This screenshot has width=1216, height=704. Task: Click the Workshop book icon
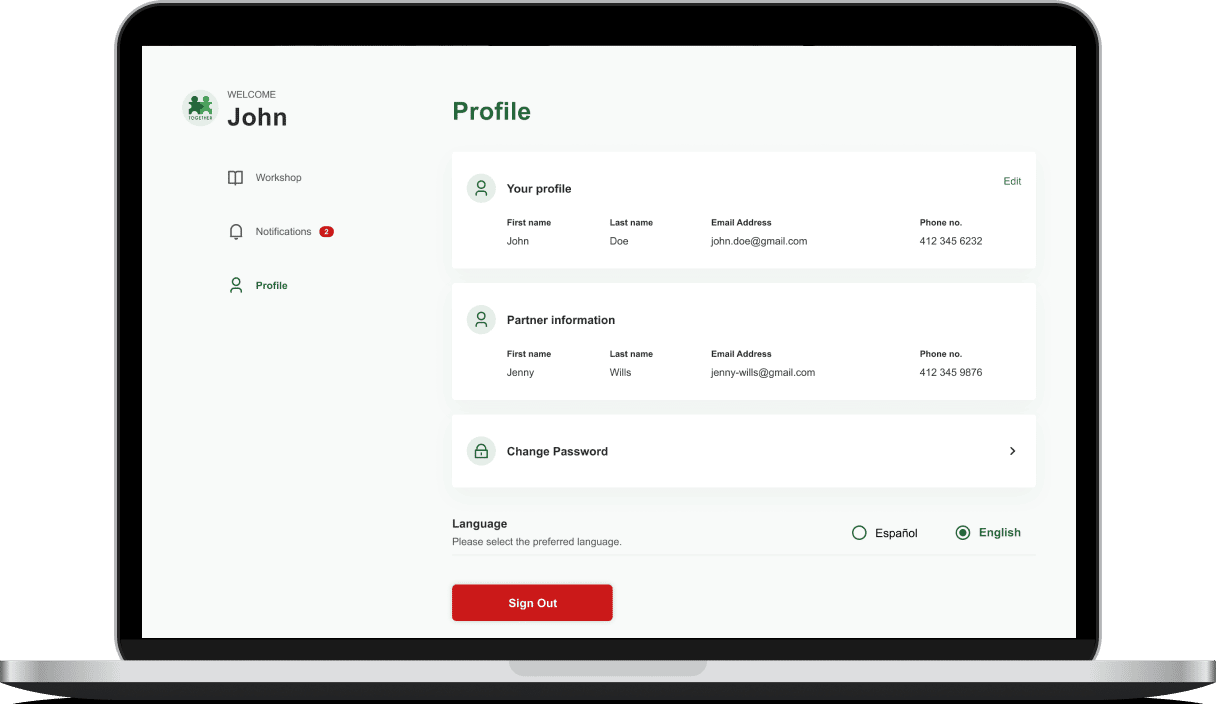(x=236, y=178)
